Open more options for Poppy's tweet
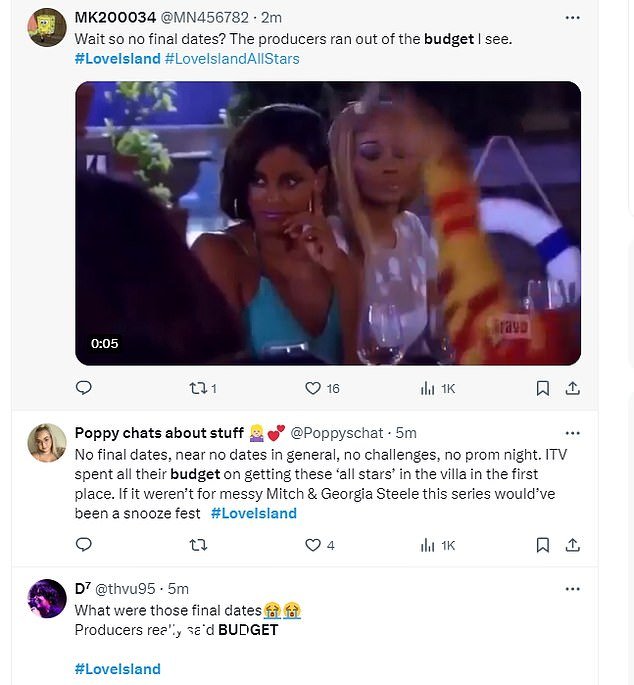Screen dimensions: 634x685 point(572,433)
